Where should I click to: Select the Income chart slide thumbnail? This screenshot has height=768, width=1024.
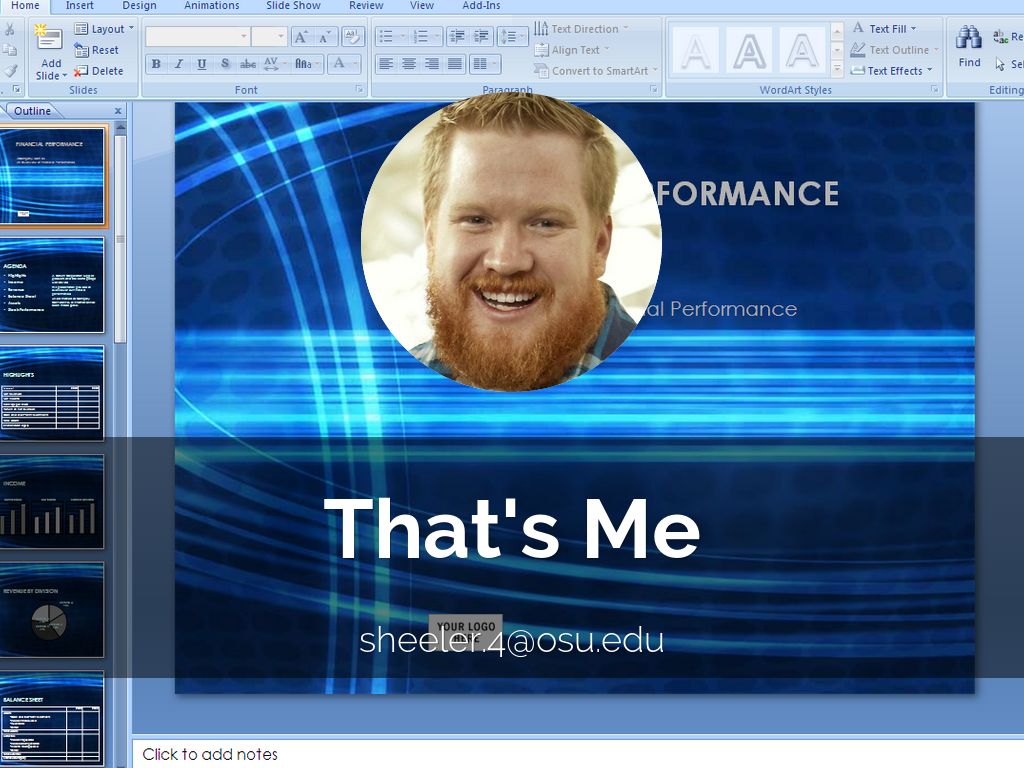coord(53,503)
